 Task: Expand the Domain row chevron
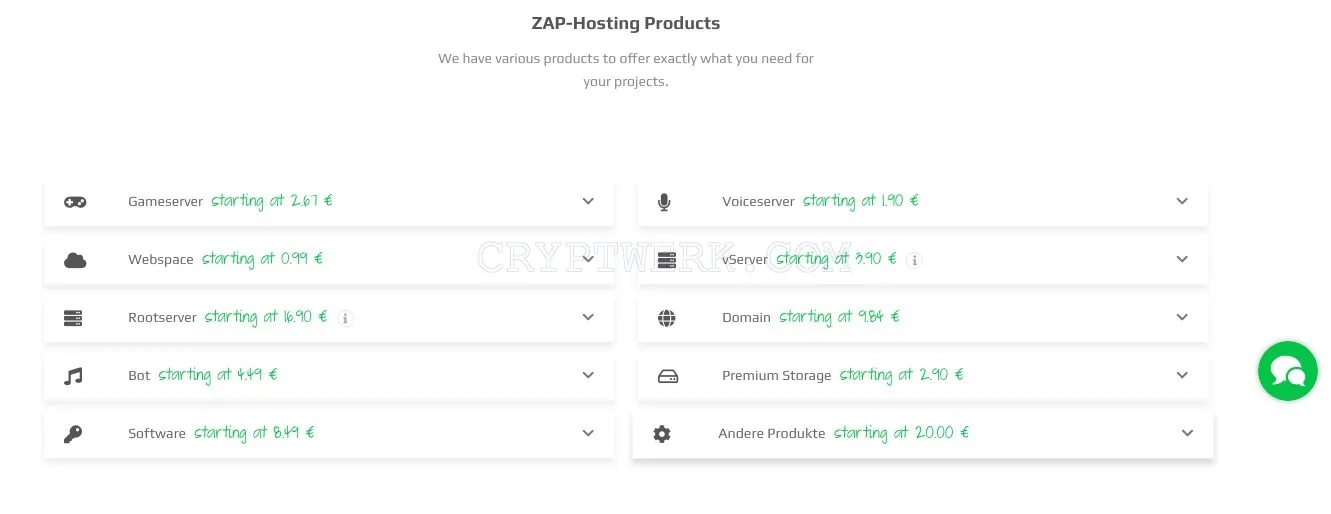tap(1182, 317)
